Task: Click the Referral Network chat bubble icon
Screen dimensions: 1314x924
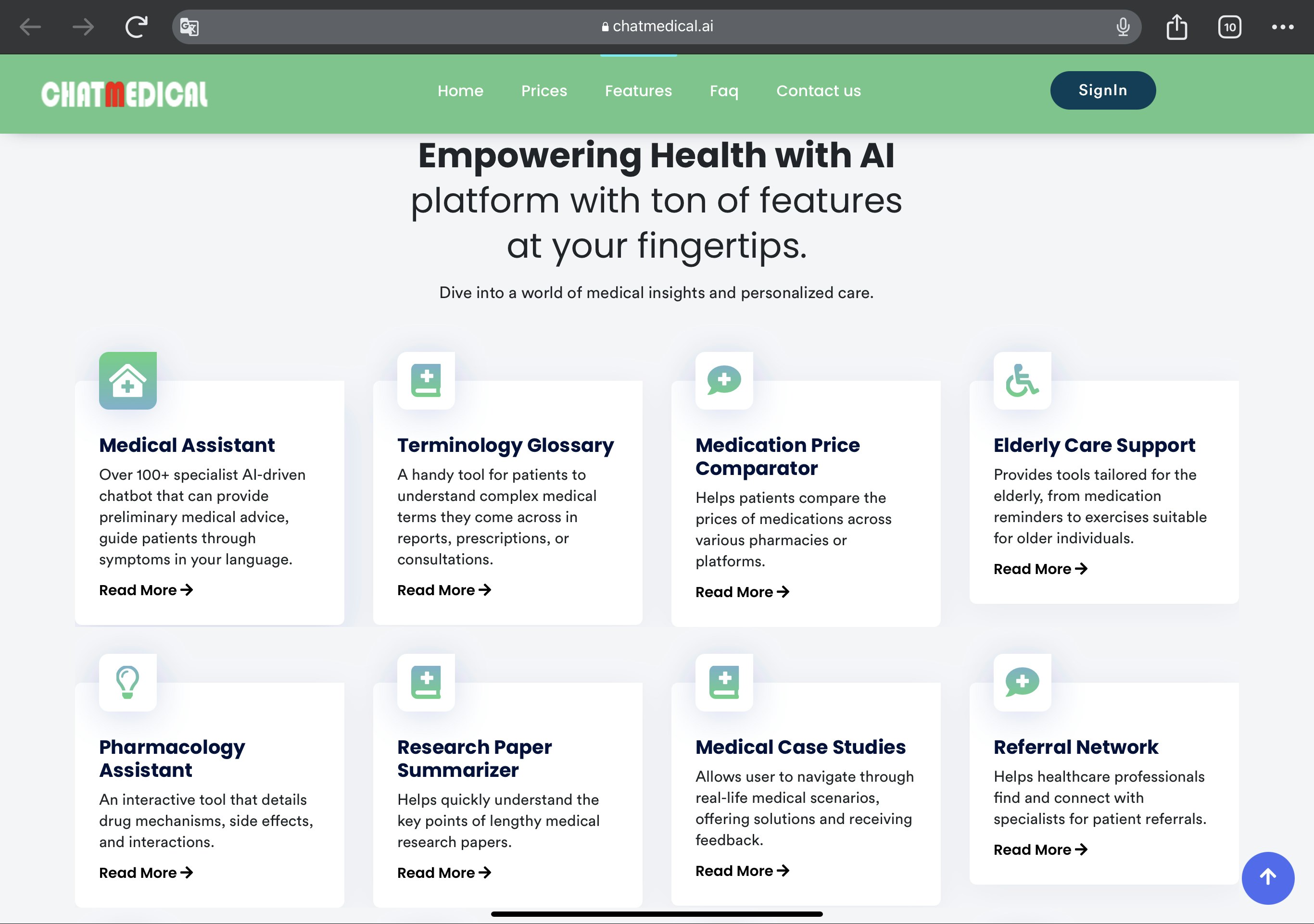Action: coord(1022,682)
